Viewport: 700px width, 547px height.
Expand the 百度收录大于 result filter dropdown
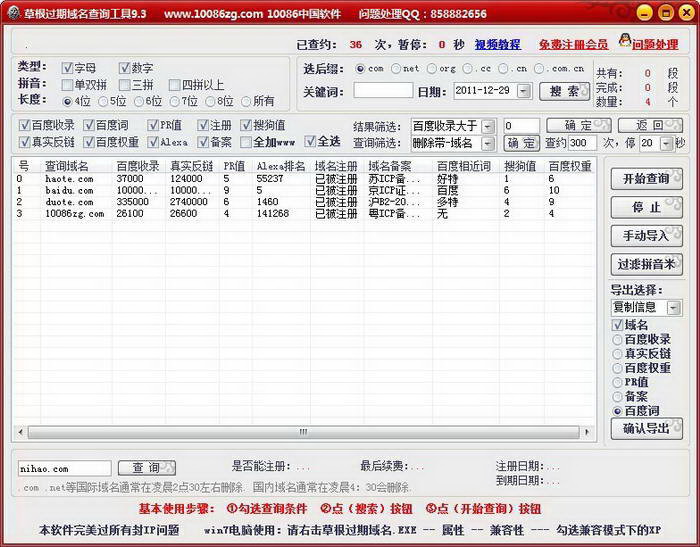pos(487,126)
